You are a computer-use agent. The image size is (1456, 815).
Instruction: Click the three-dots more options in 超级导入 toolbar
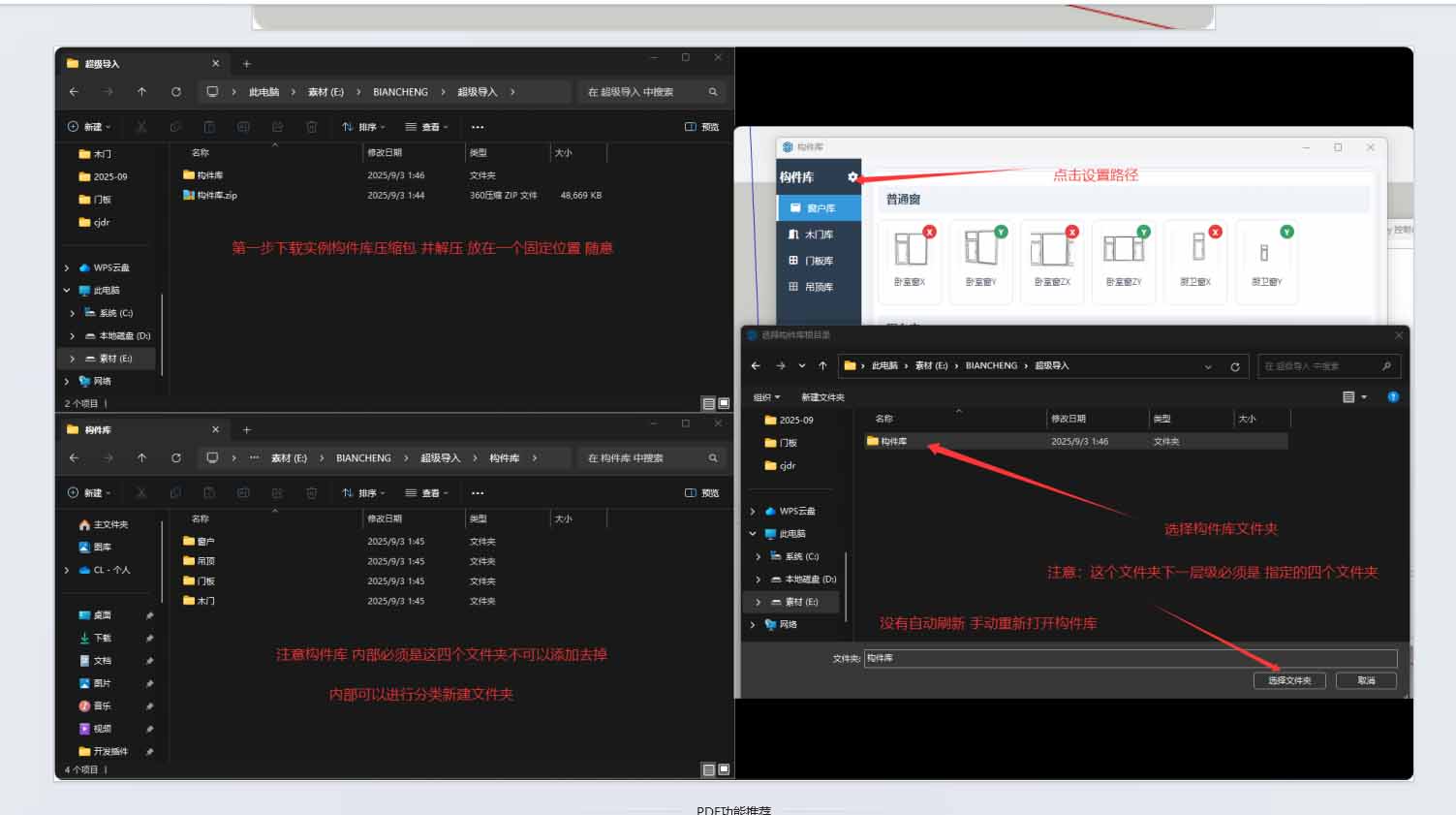coord(478,127)
